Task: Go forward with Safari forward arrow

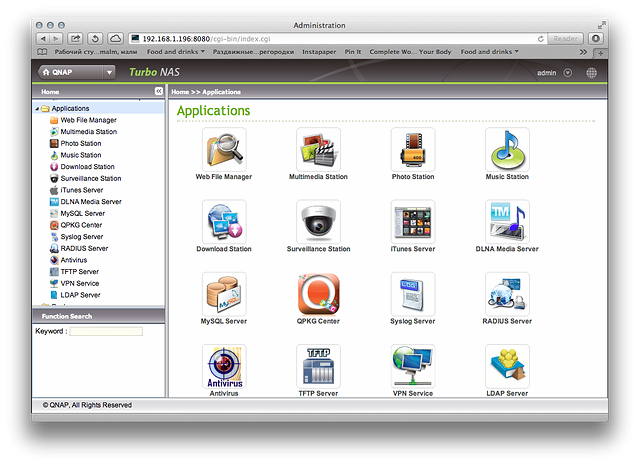Action: point(56,38)
